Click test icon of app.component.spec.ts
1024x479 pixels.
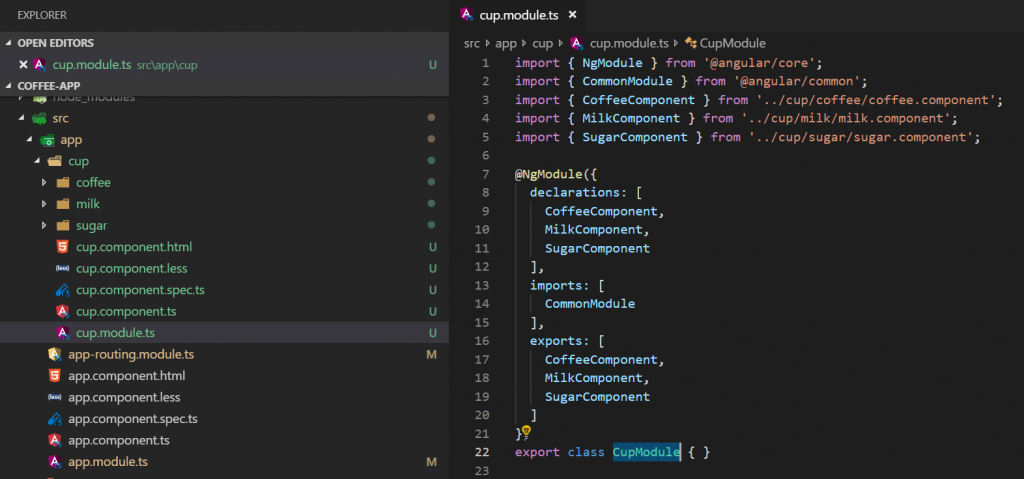(55, 419)
